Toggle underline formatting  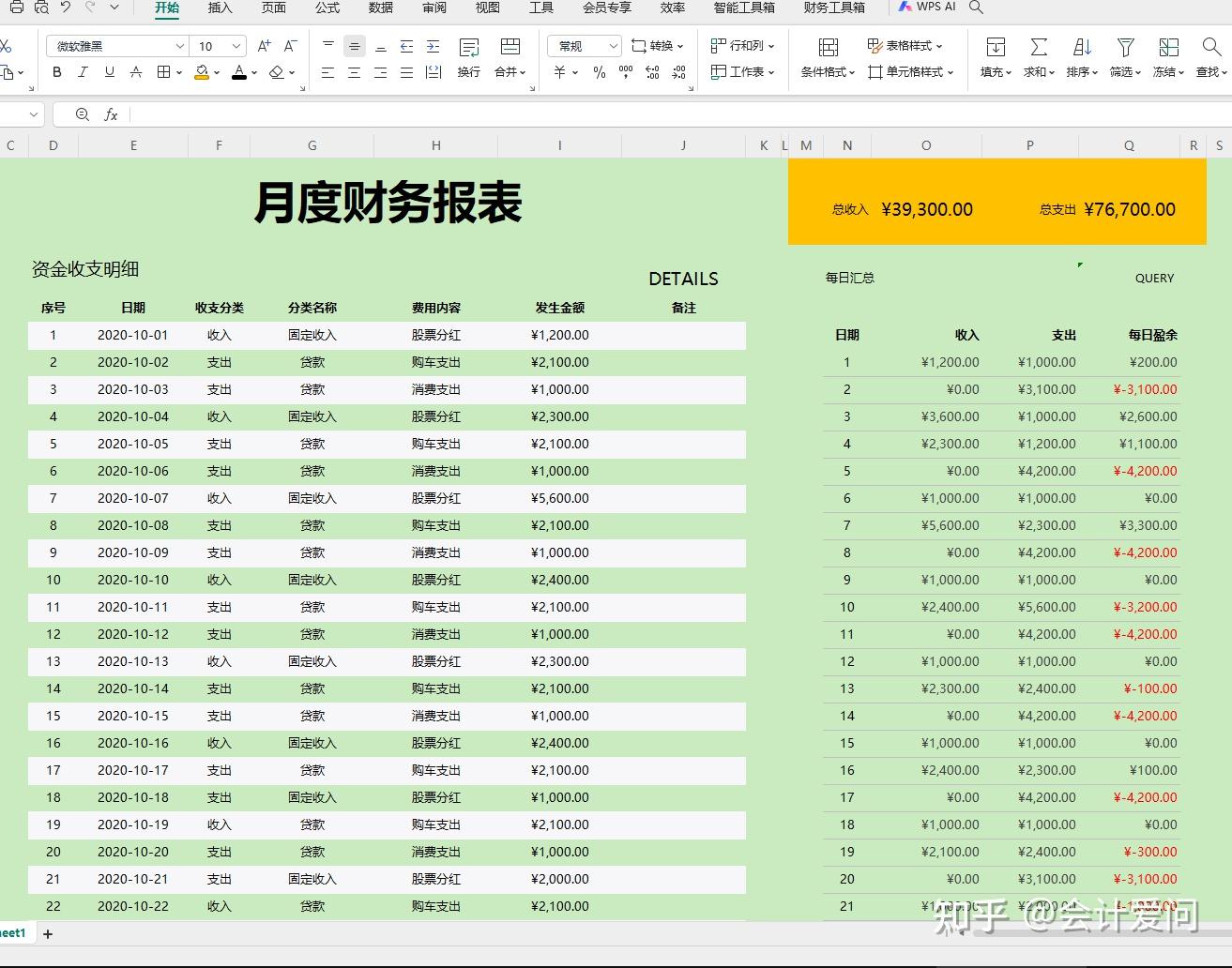110,72
